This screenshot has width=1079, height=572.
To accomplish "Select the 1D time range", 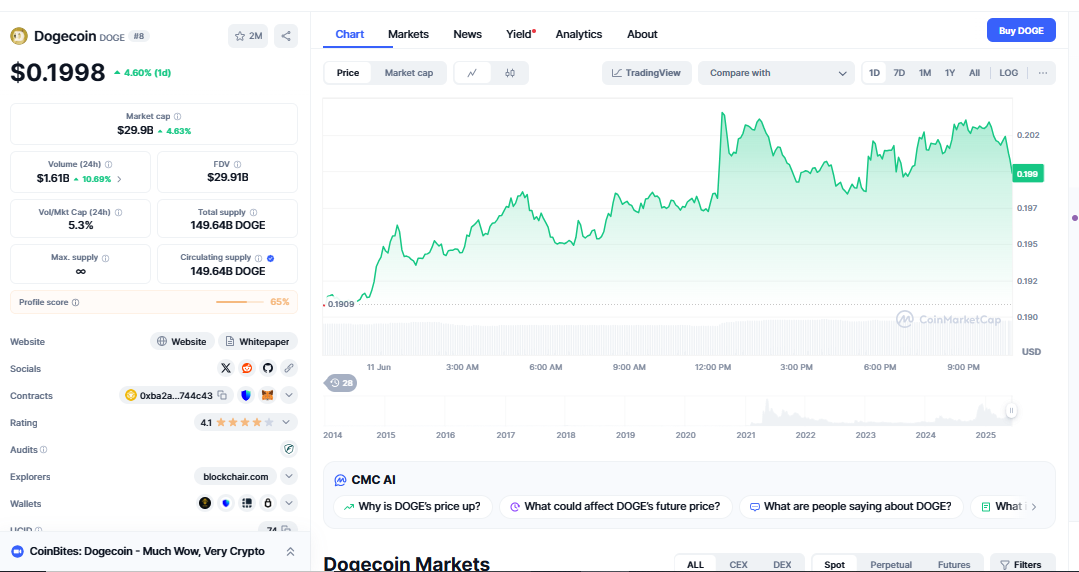I will [x=874, y=73].
